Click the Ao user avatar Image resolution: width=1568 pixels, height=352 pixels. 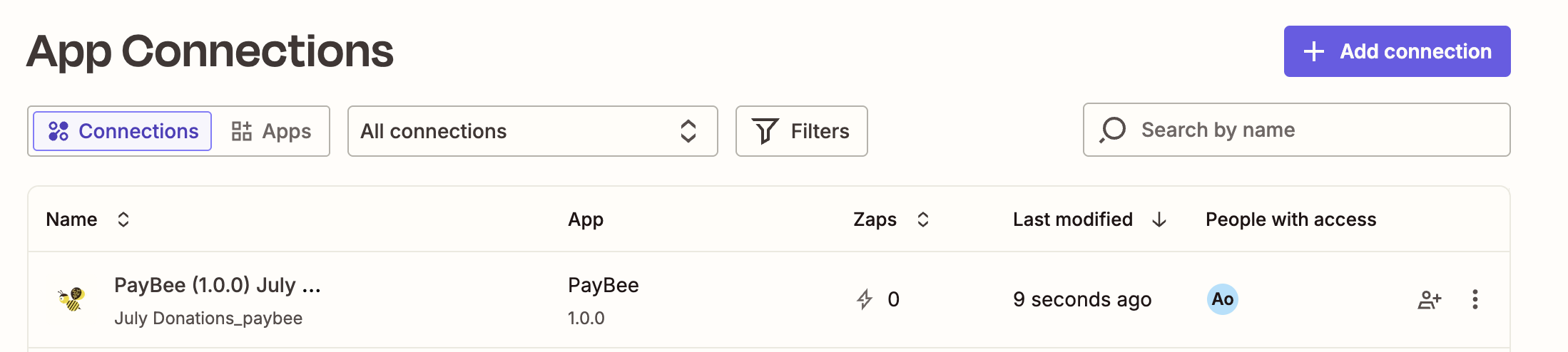click(x=1222, y=299)
